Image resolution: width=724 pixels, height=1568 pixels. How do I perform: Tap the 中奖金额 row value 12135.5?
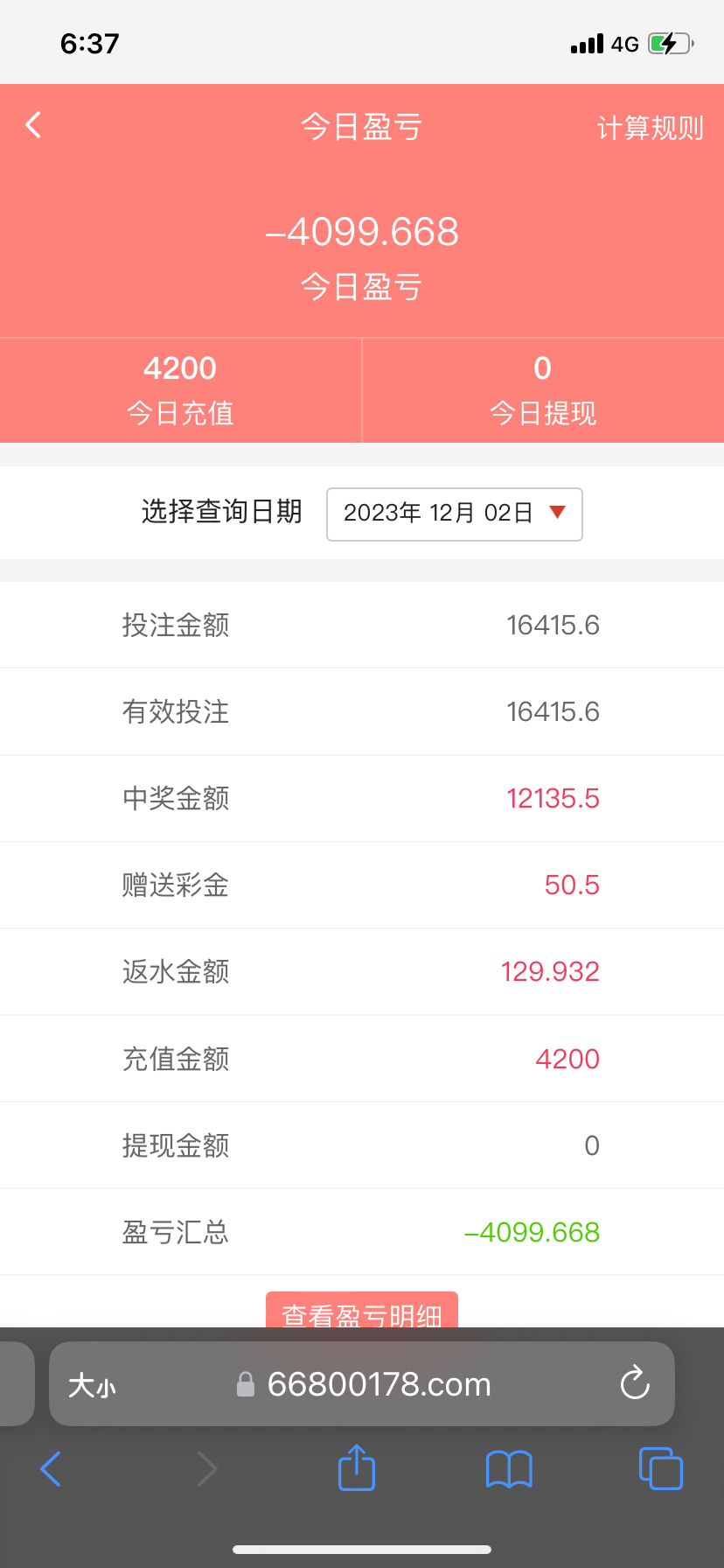553,798
